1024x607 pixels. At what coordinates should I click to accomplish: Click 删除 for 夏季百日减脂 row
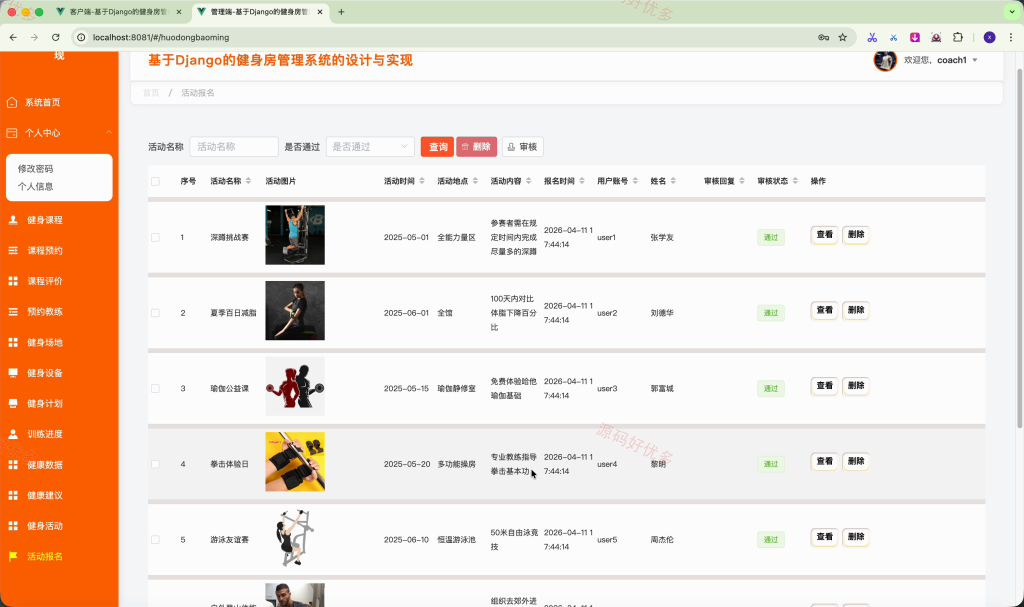tap(856, 310)
